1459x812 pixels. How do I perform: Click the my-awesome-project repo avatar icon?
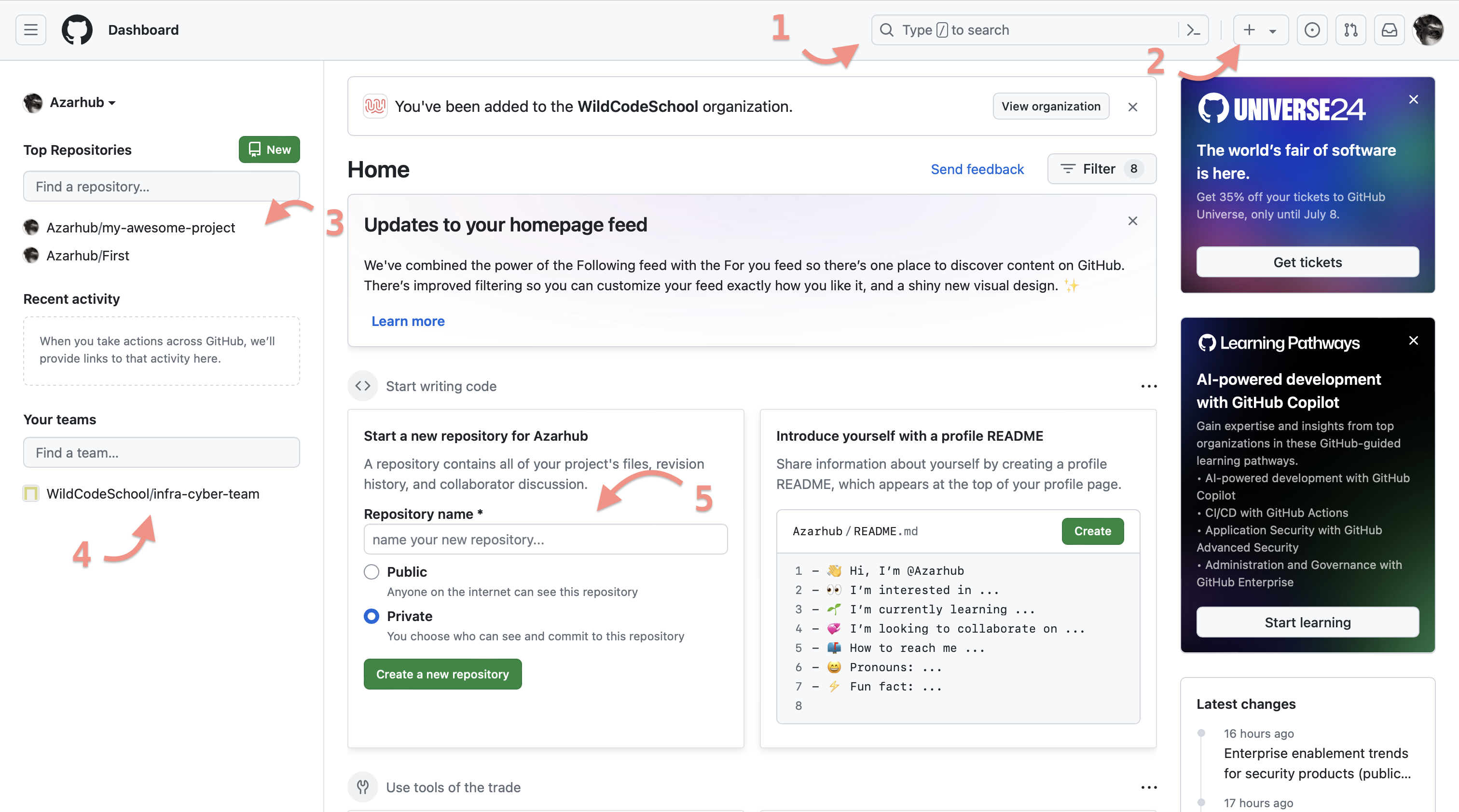coord(30,227)
